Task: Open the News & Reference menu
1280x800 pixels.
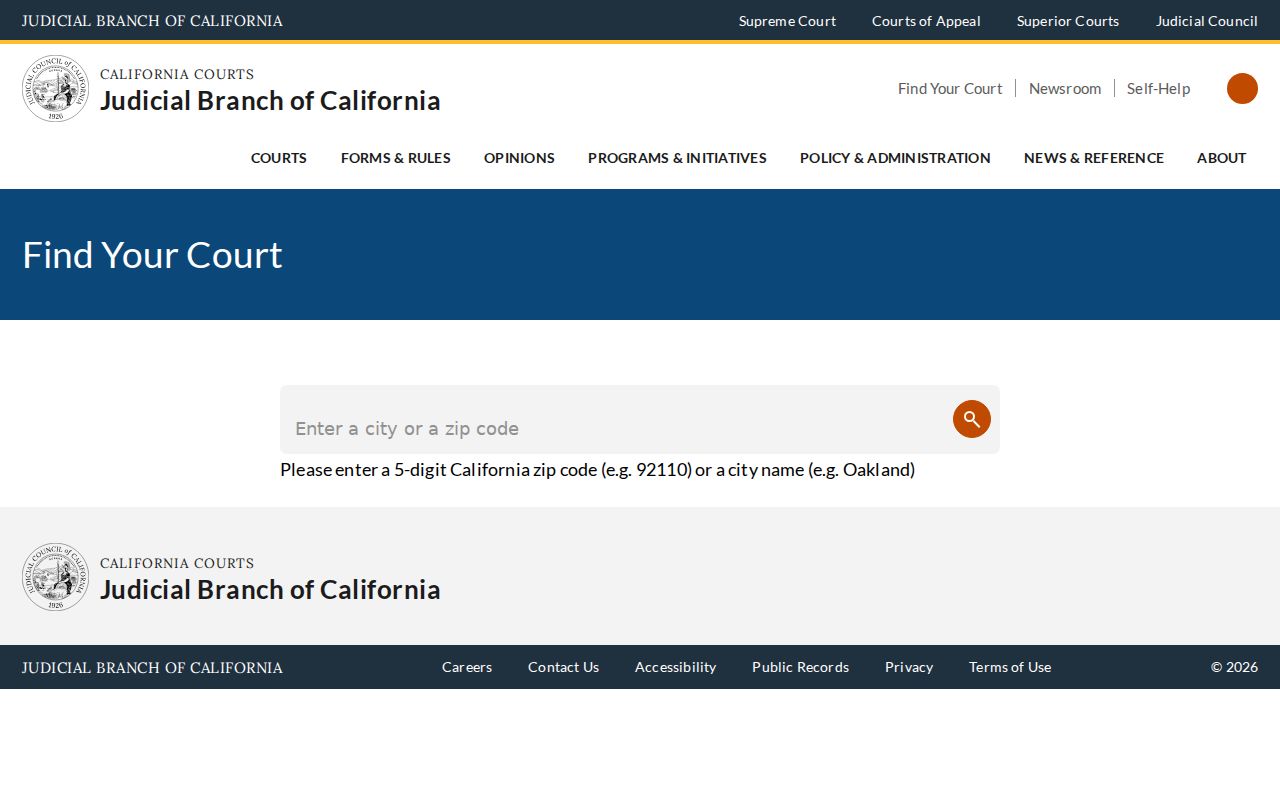Action: [x=1094, y=158]
